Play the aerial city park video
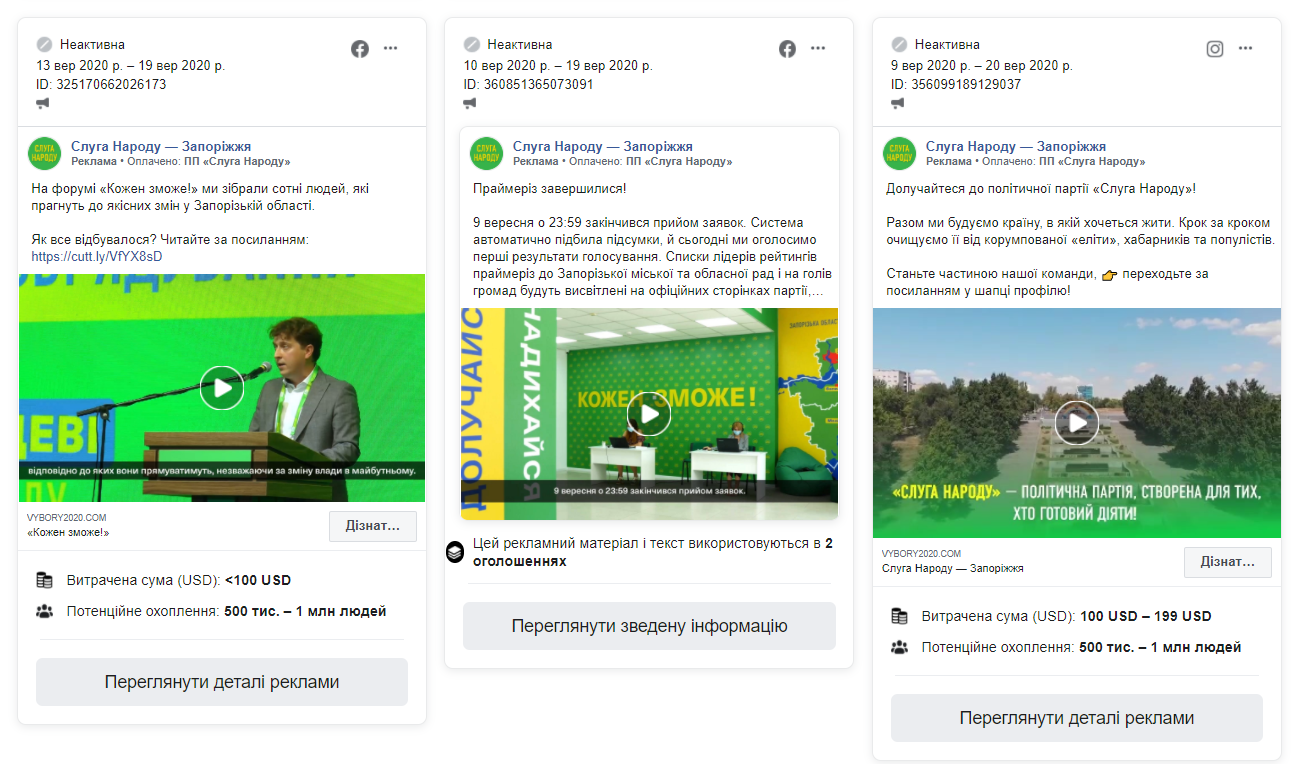Screen dimensions: 1306x764 tap(1077, 422)
